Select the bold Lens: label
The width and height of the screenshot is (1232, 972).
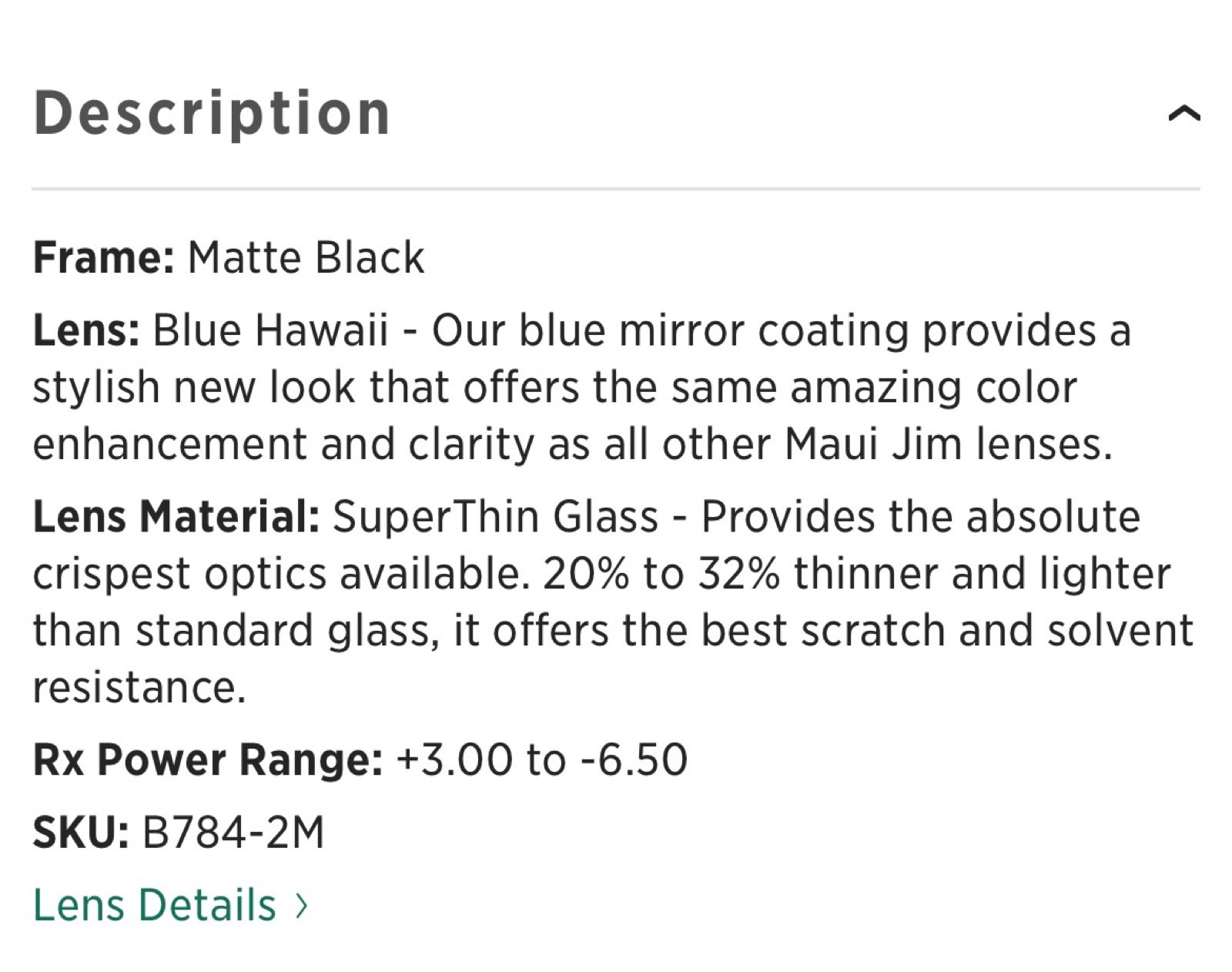[86, 330]
